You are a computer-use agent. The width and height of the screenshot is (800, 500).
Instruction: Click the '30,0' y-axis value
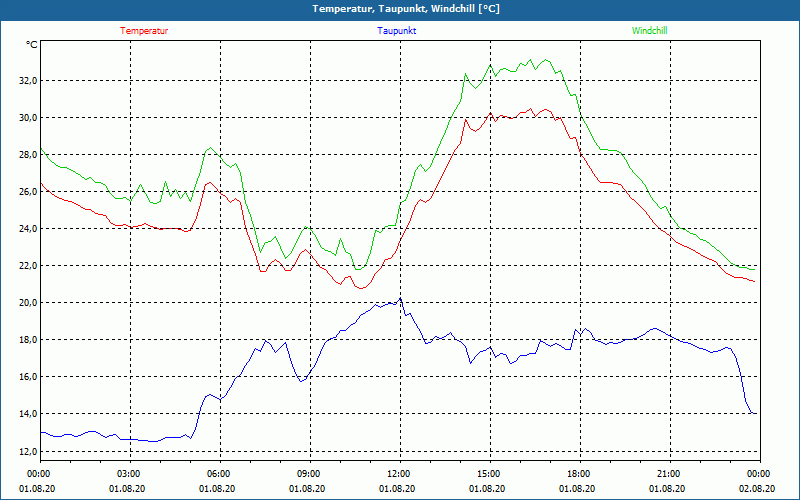(28, 117)
